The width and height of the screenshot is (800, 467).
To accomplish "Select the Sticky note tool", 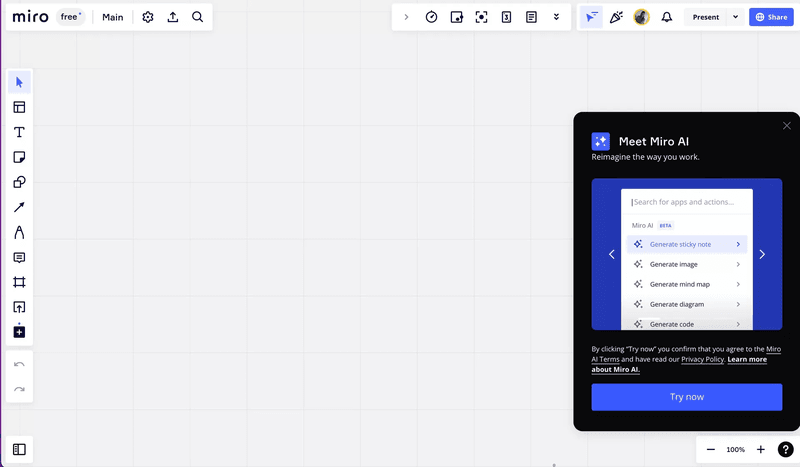I will point(19,157).
